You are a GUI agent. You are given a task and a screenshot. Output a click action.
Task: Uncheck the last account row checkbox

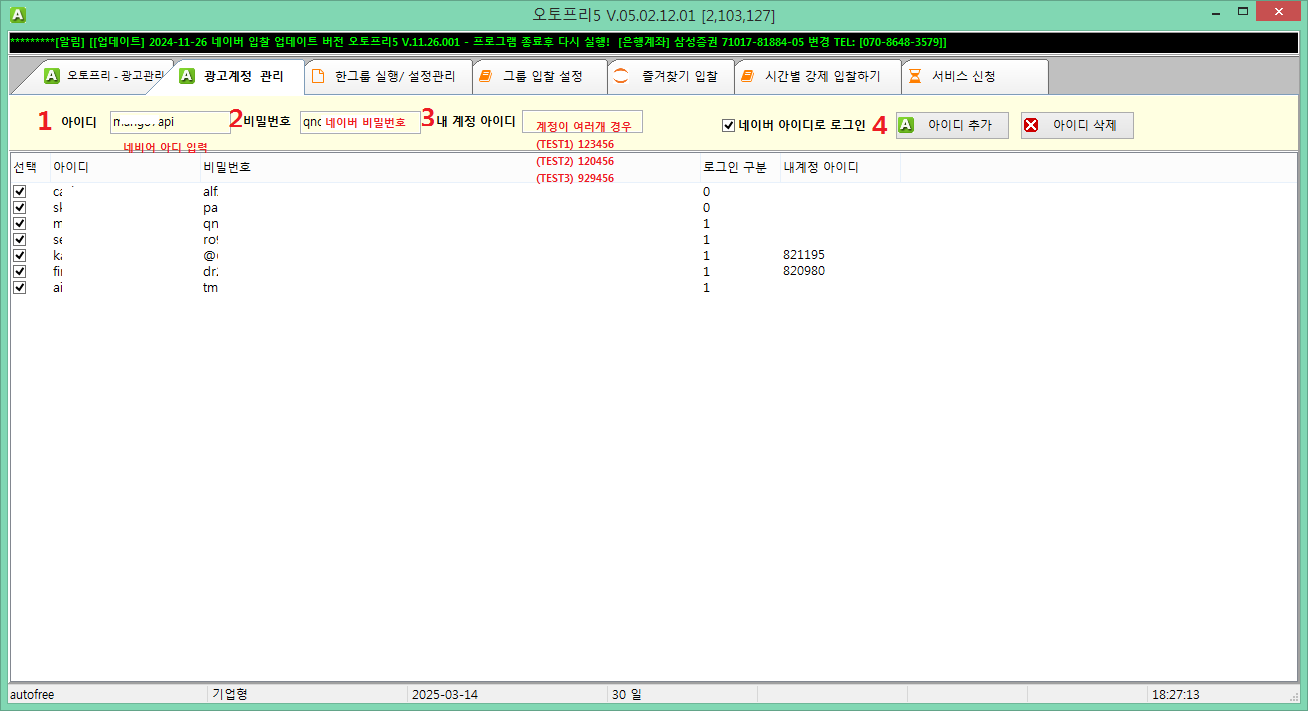pyautogui.click(x=19, y=287)
